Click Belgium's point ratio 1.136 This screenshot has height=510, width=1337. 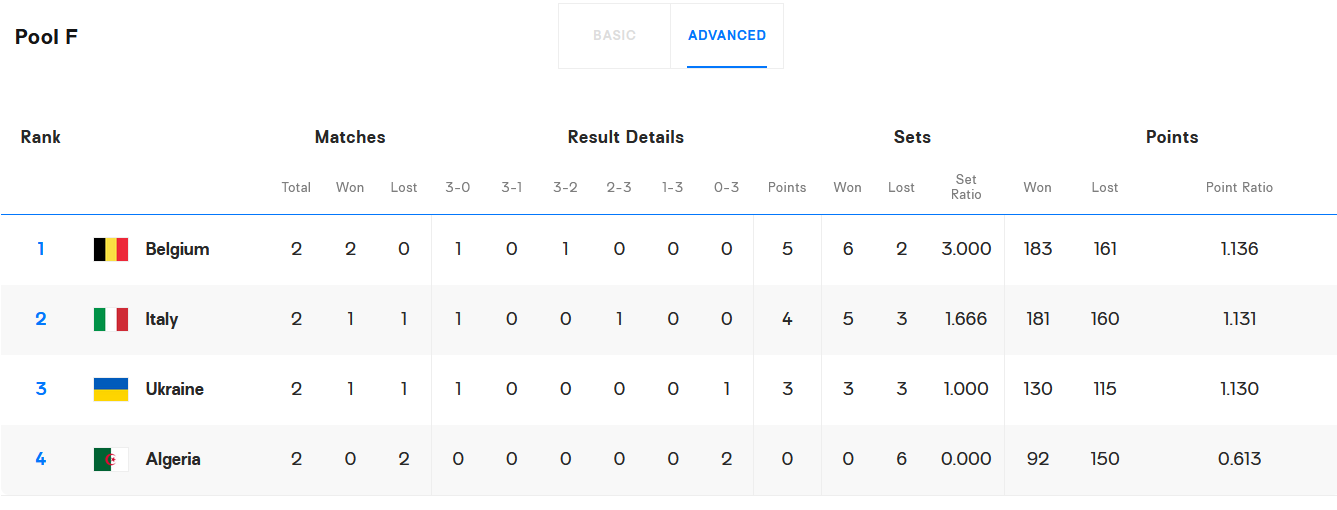click(x=1239, y=249)
